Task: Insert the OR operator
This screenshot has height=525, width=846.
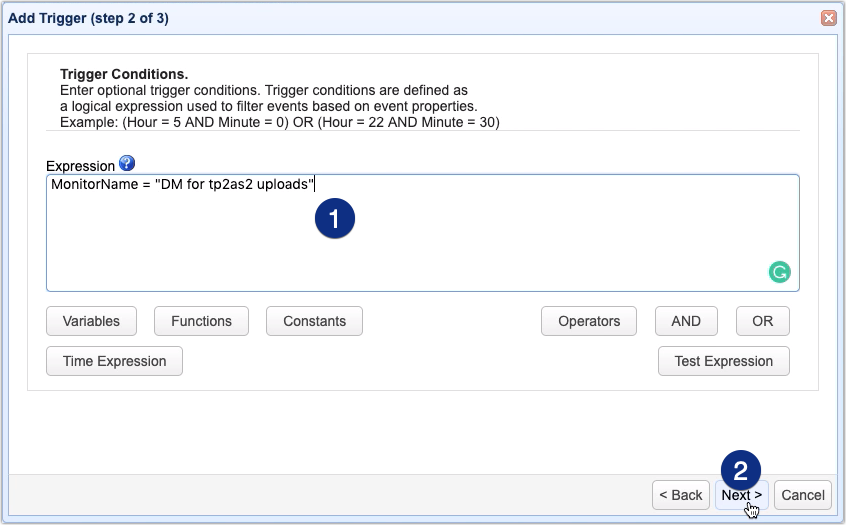Action: point(762,321)
